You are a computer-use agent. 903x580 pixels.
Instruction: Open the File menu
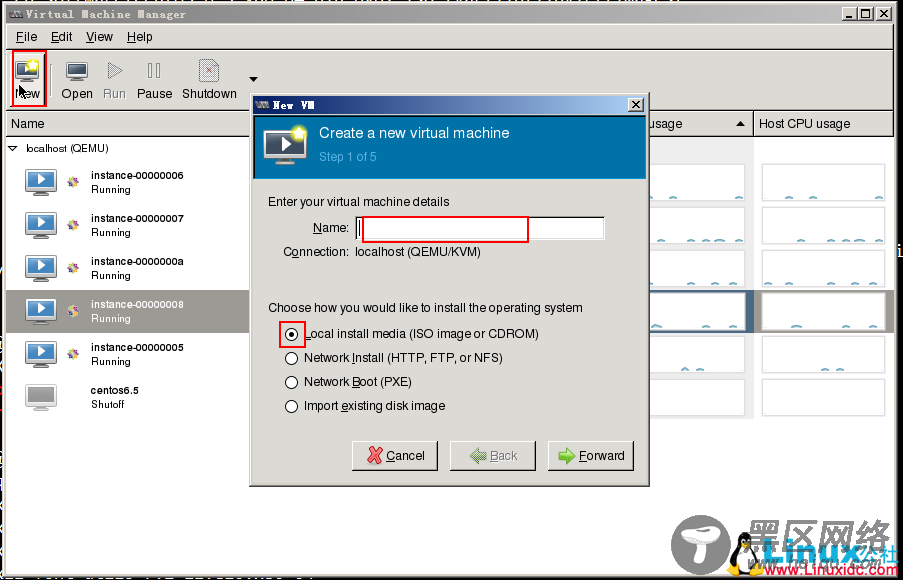click(26, 37)
